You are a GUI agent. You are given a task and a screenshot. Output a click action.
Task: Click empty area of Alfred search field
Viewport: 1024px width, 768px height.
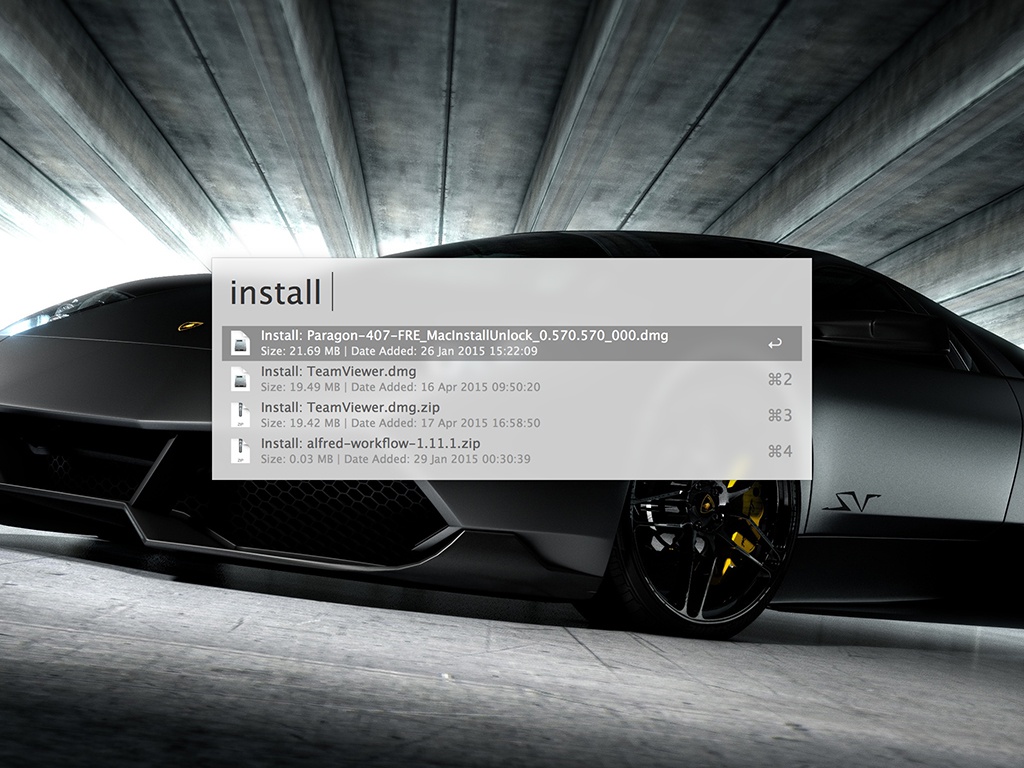click(570, 293)
